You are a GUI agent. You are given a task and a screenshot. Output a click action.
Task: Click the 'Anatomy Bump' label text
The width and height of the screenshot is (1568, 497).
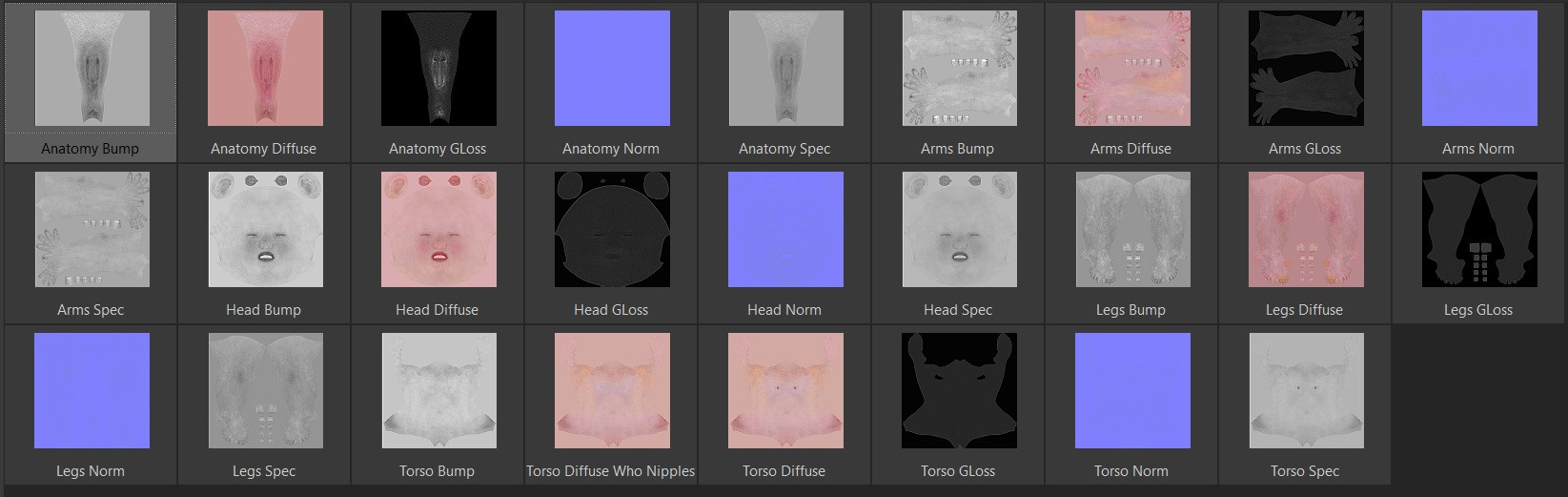(90, 149)
